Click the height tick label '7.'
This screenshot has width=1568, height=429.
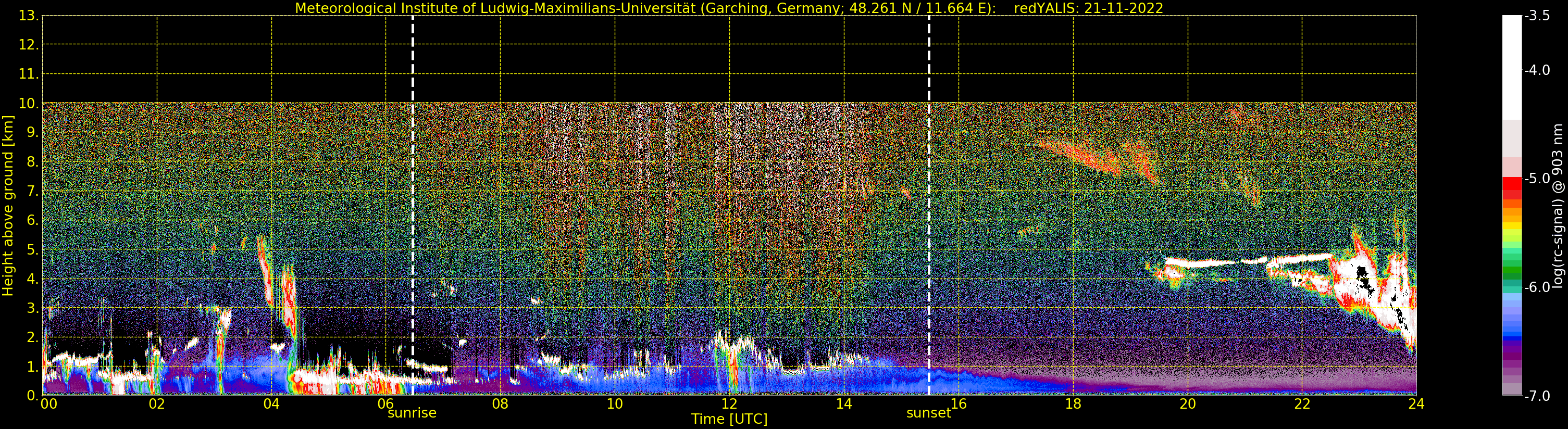pos(33,191)
